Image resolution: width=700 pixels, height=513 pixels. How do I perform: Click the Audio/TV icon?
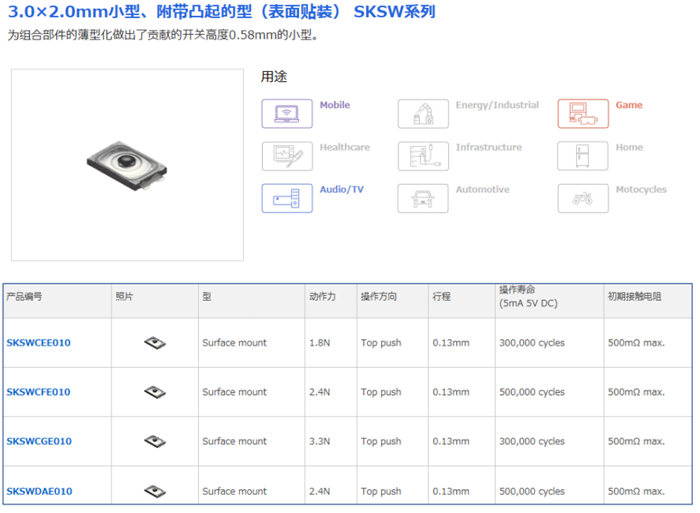pos(287,198)
